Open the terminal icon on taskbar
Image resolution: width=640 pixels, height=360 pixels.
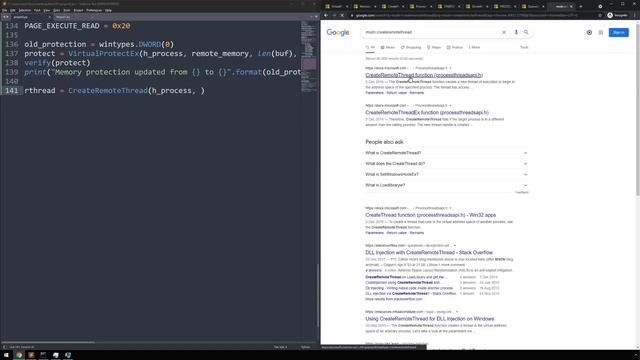pos(43,355)
